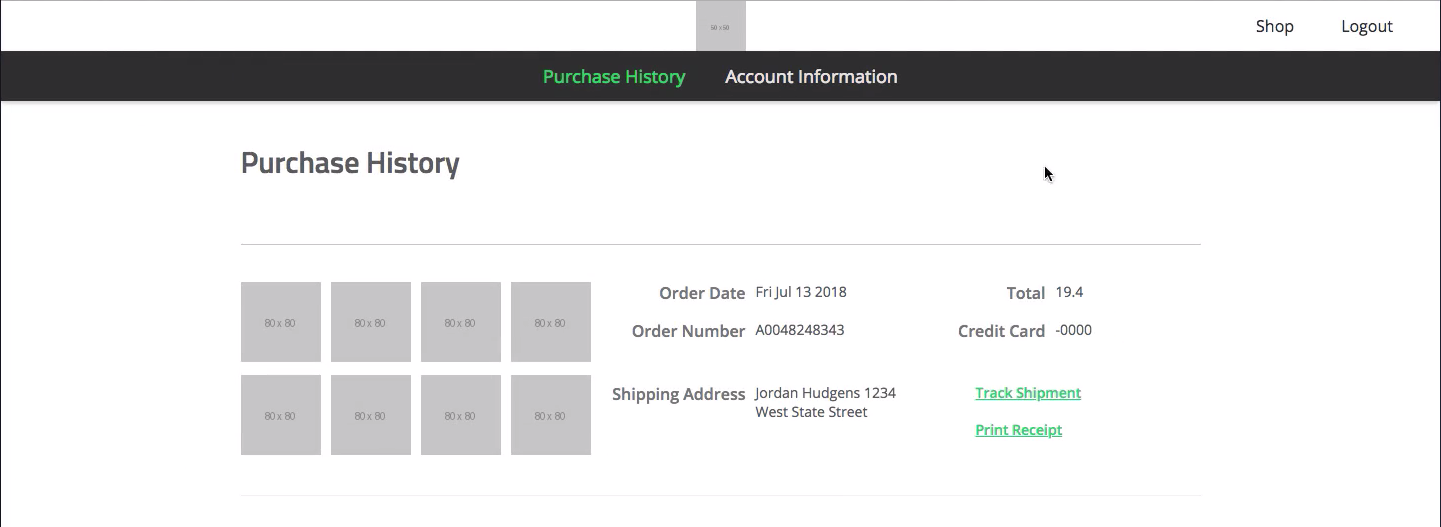1441x527 pixels.
Task: Click the Logout link
Action: [x=1366, y=26]
